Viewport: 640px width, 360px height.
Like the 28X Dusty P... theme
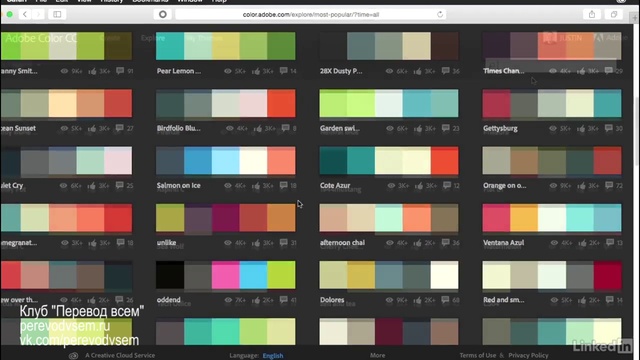[x=417, y=71]
